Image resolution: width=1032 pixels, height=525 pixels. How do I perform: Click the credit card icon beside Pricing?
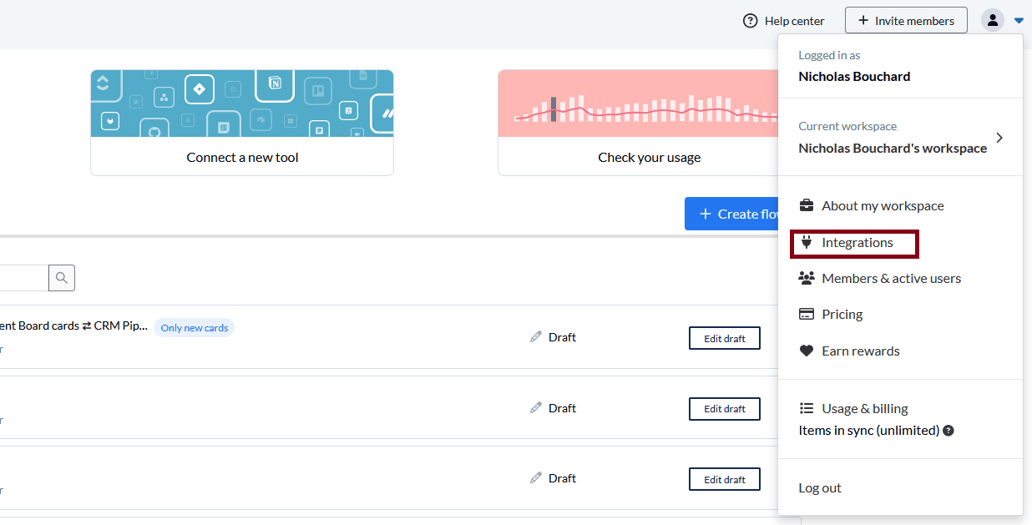[807, 314]
